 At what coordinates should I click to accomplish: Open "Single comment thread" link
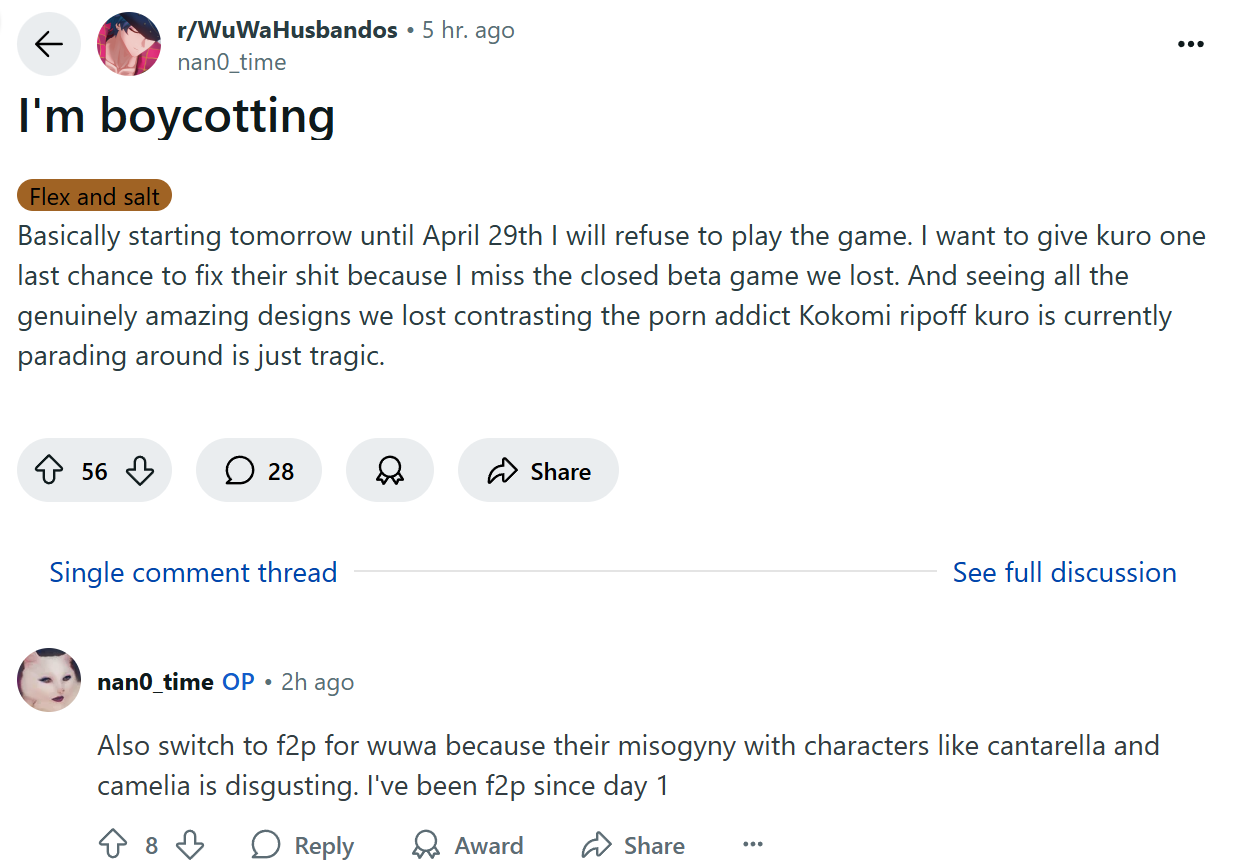point(193,572)
